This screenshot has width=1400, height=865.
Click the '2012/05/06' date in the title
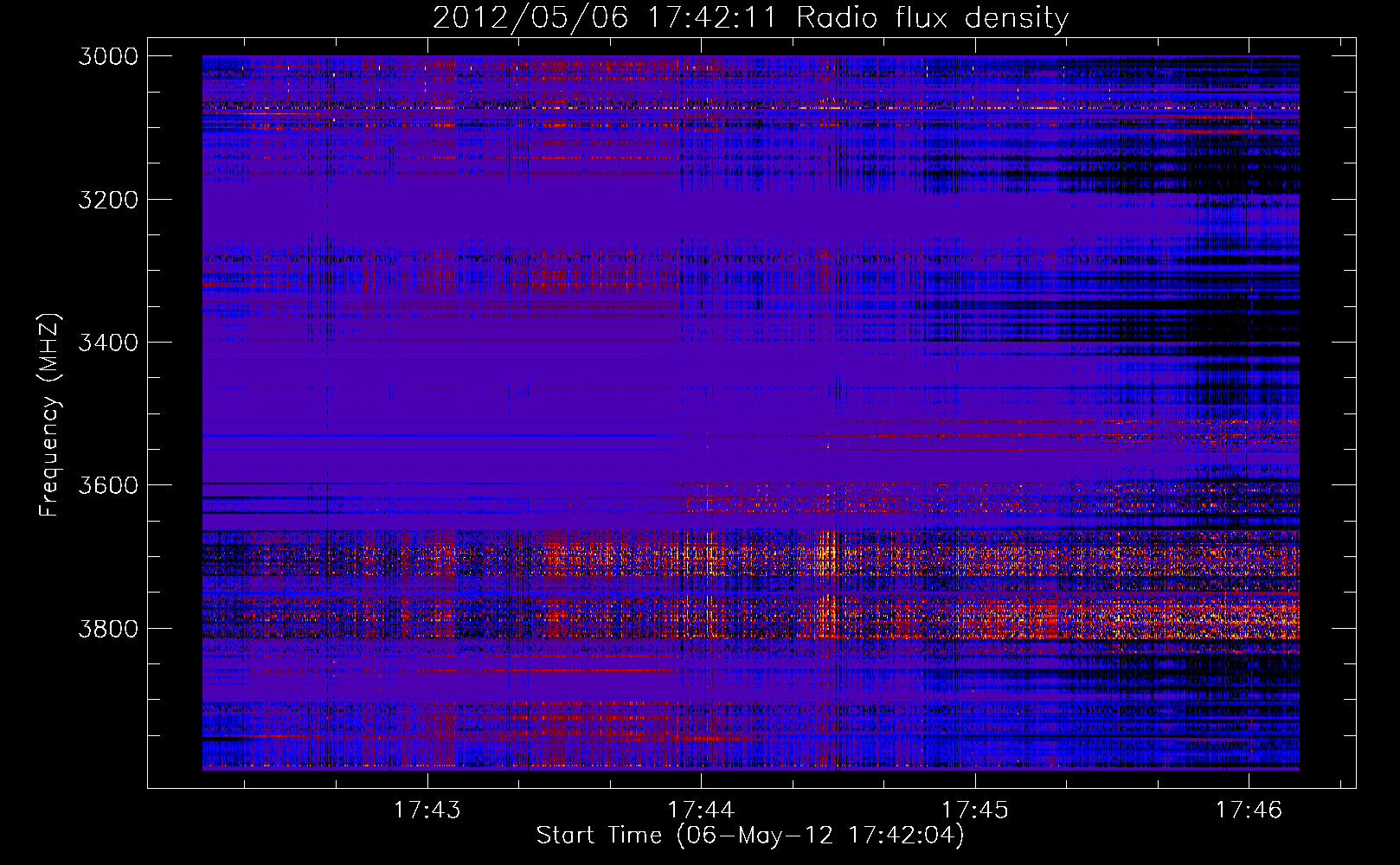coord(530,18)
